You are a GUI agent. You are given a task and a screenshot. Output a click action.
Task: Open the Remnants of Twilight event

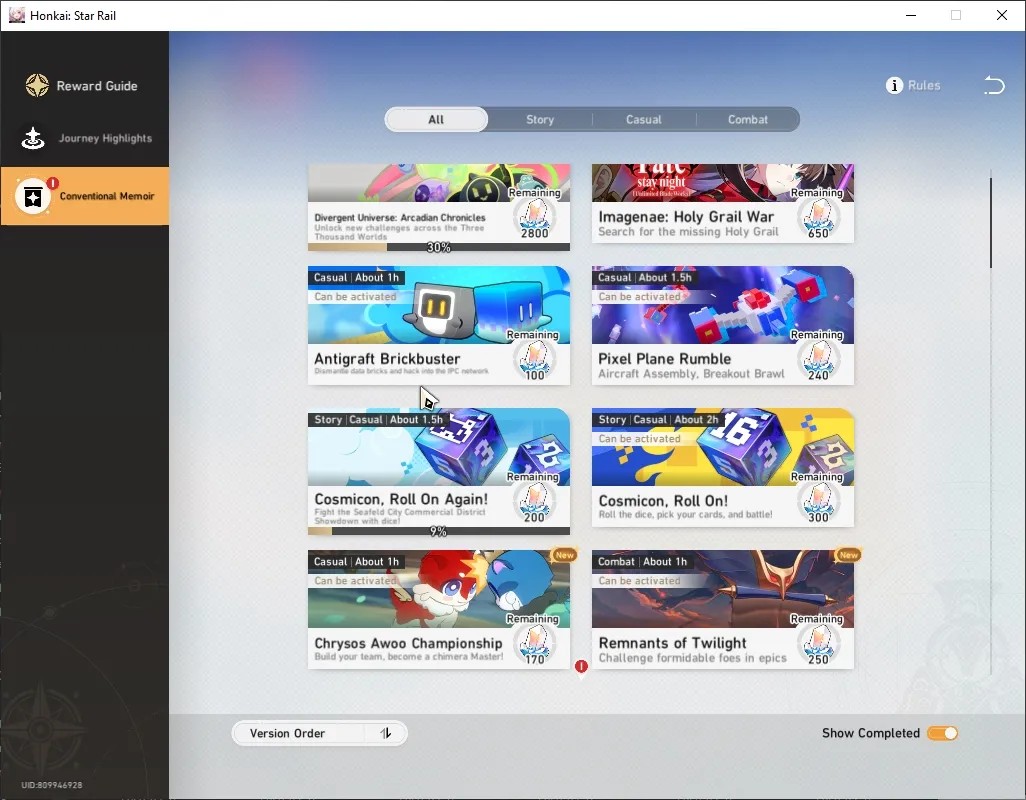tap(722, 609)
